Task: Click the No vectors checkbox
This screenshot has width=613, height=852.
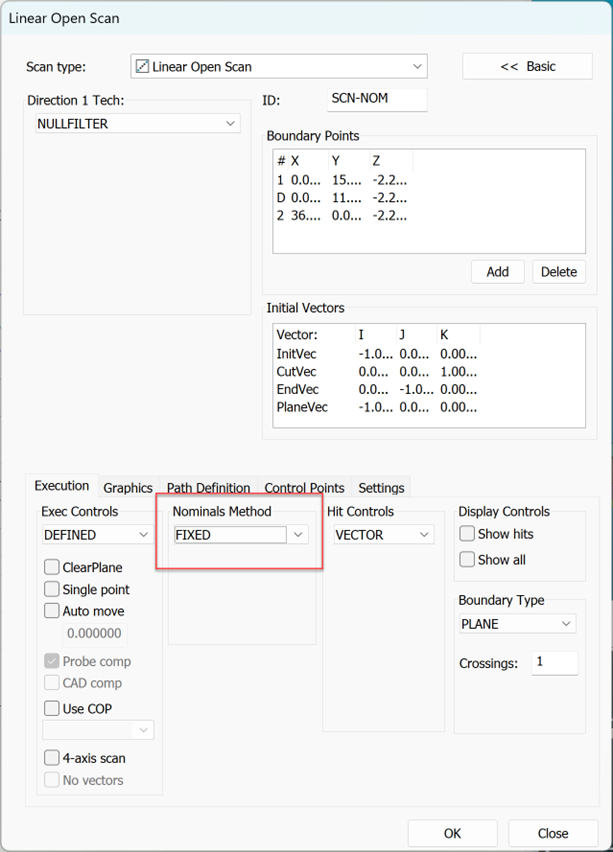Action: click(x=52, y=780)
